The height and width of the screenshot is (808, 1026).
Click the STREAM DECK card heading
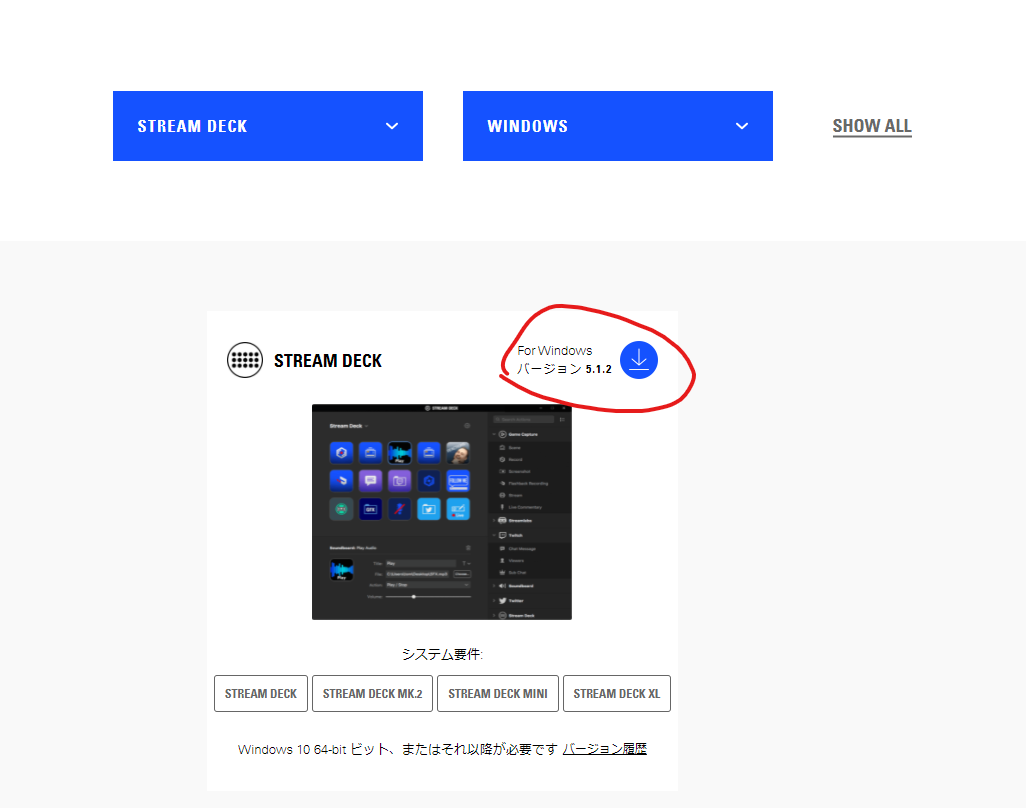pos(328,360)
